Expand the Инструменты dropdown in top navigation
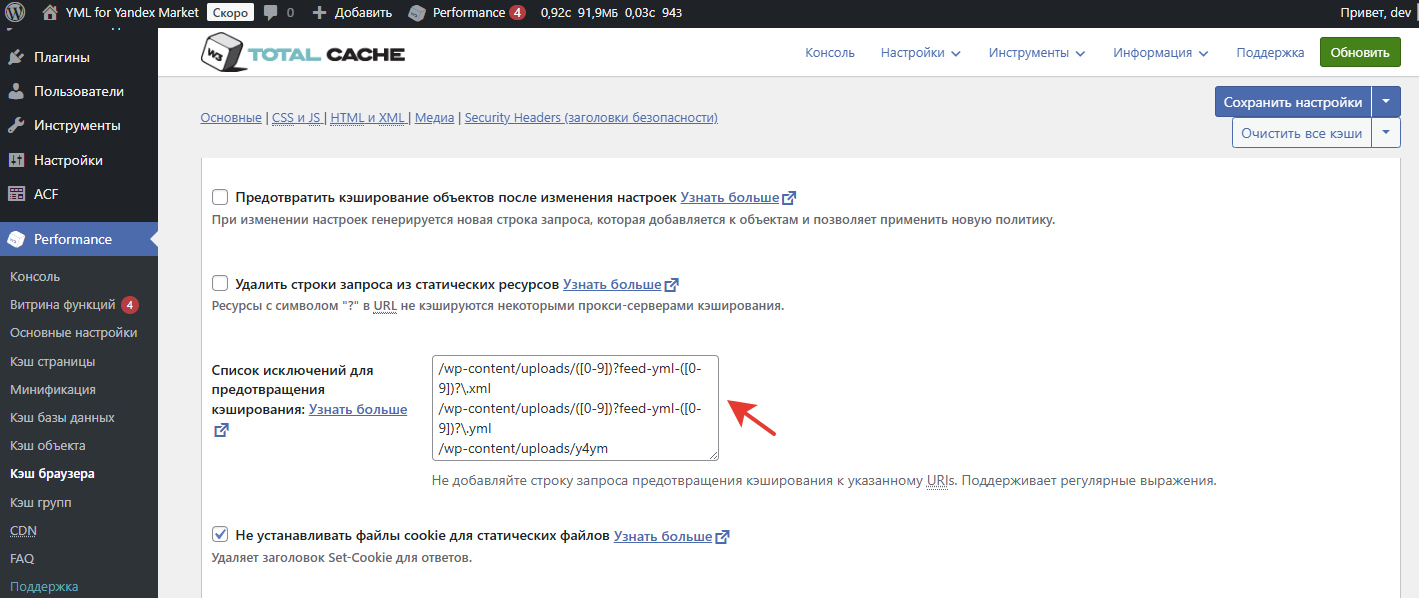Screen dimensions: 1419x598 click(1036, 53)
